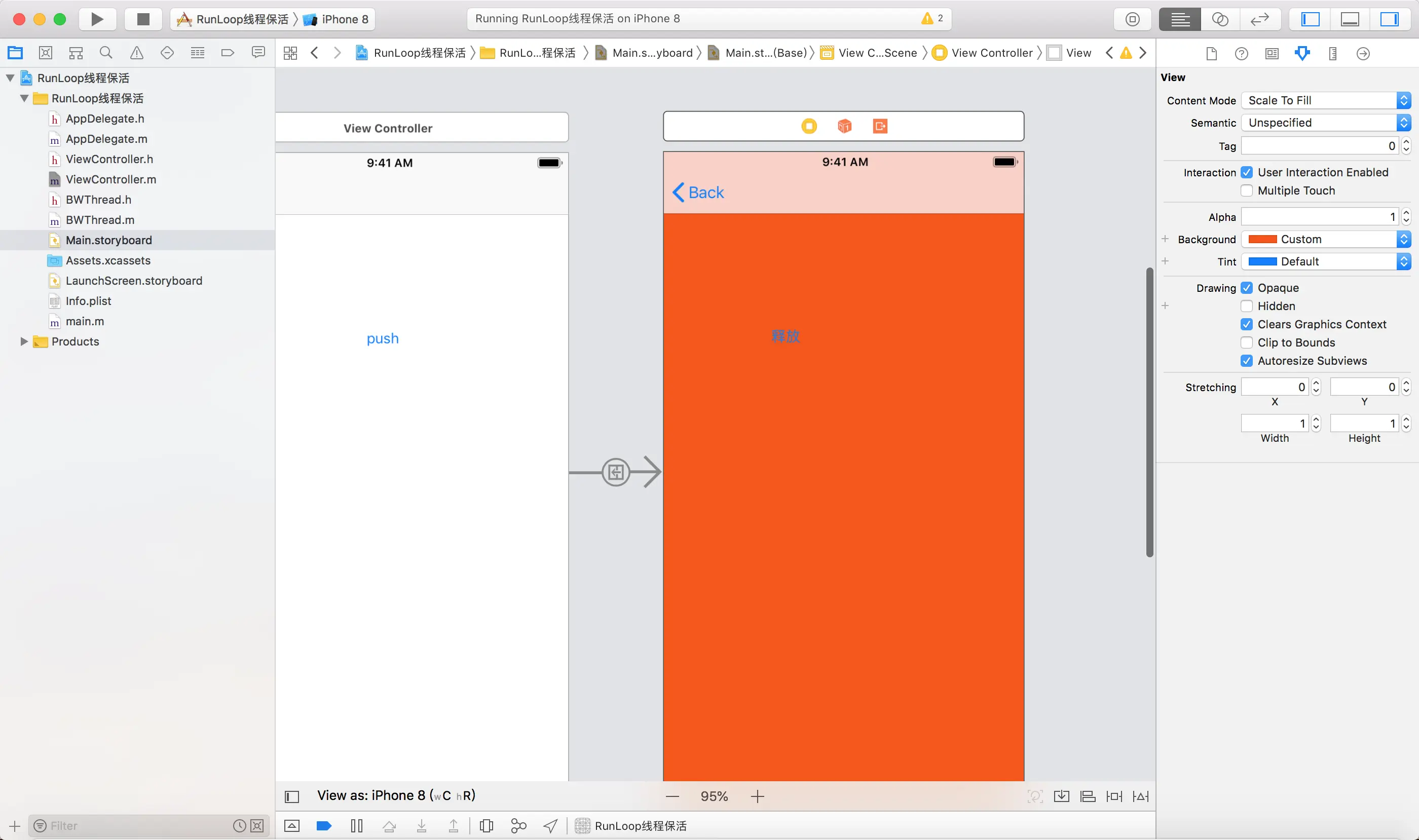1419x840 pixels.
Task: Open the Issue navigator tab
Action: click(x=136, y=53)
